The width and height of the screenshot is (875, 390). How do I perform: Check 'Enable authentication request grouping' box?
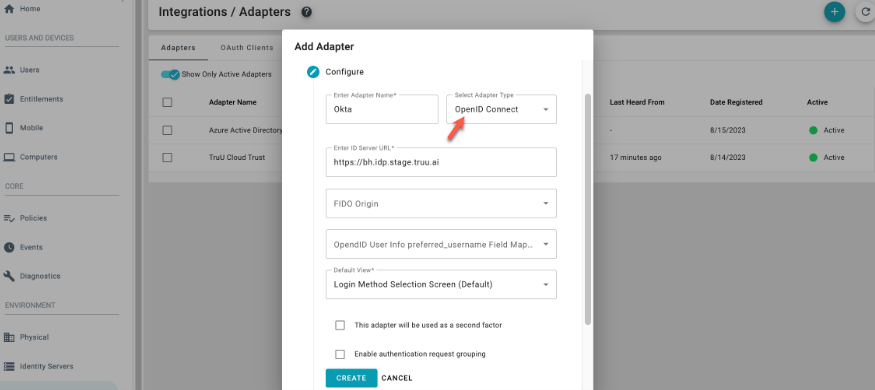[340, 354]
